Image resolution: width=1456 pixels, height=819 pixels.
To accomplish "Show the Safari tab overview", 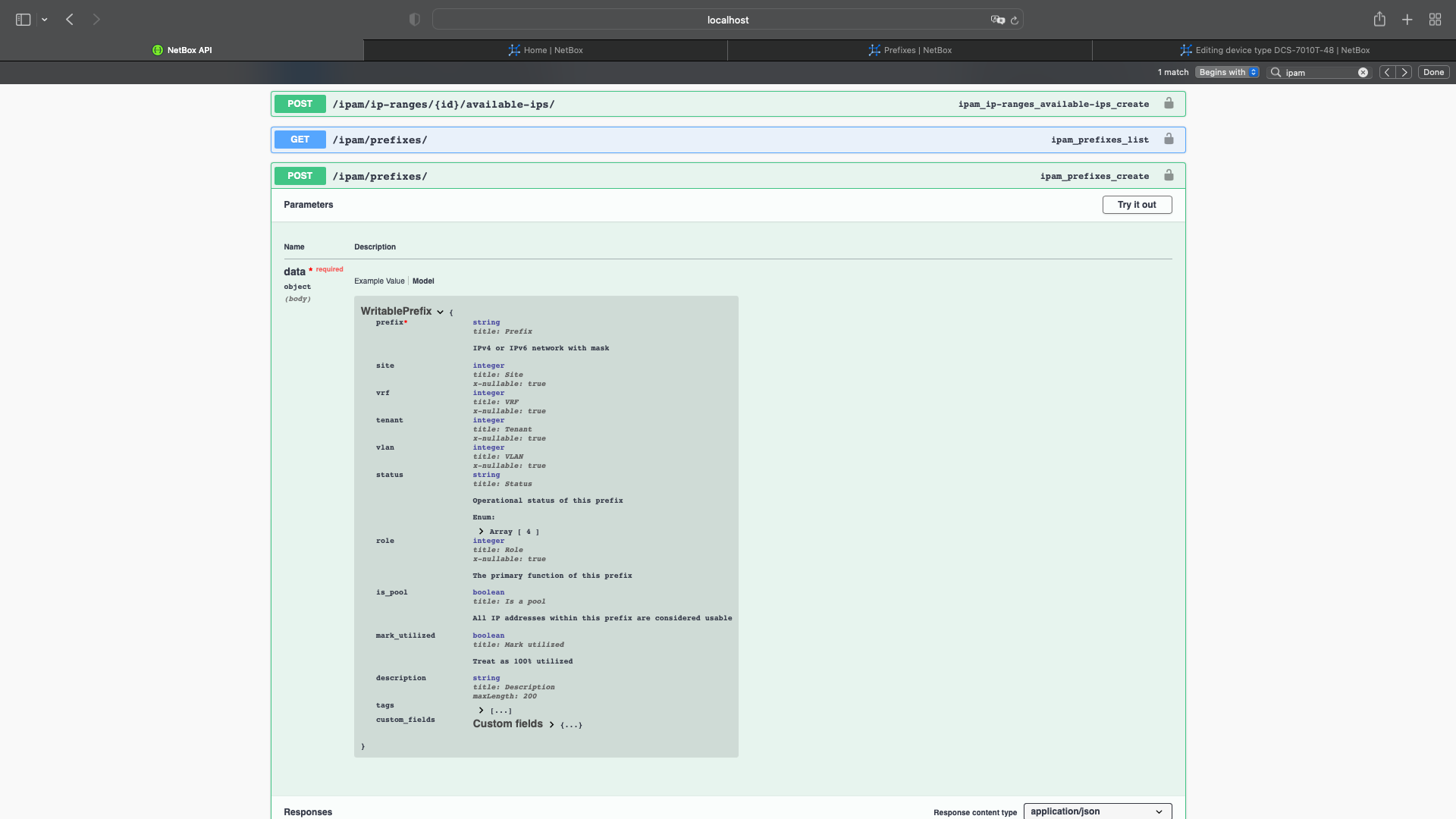I will point(1435,19).
